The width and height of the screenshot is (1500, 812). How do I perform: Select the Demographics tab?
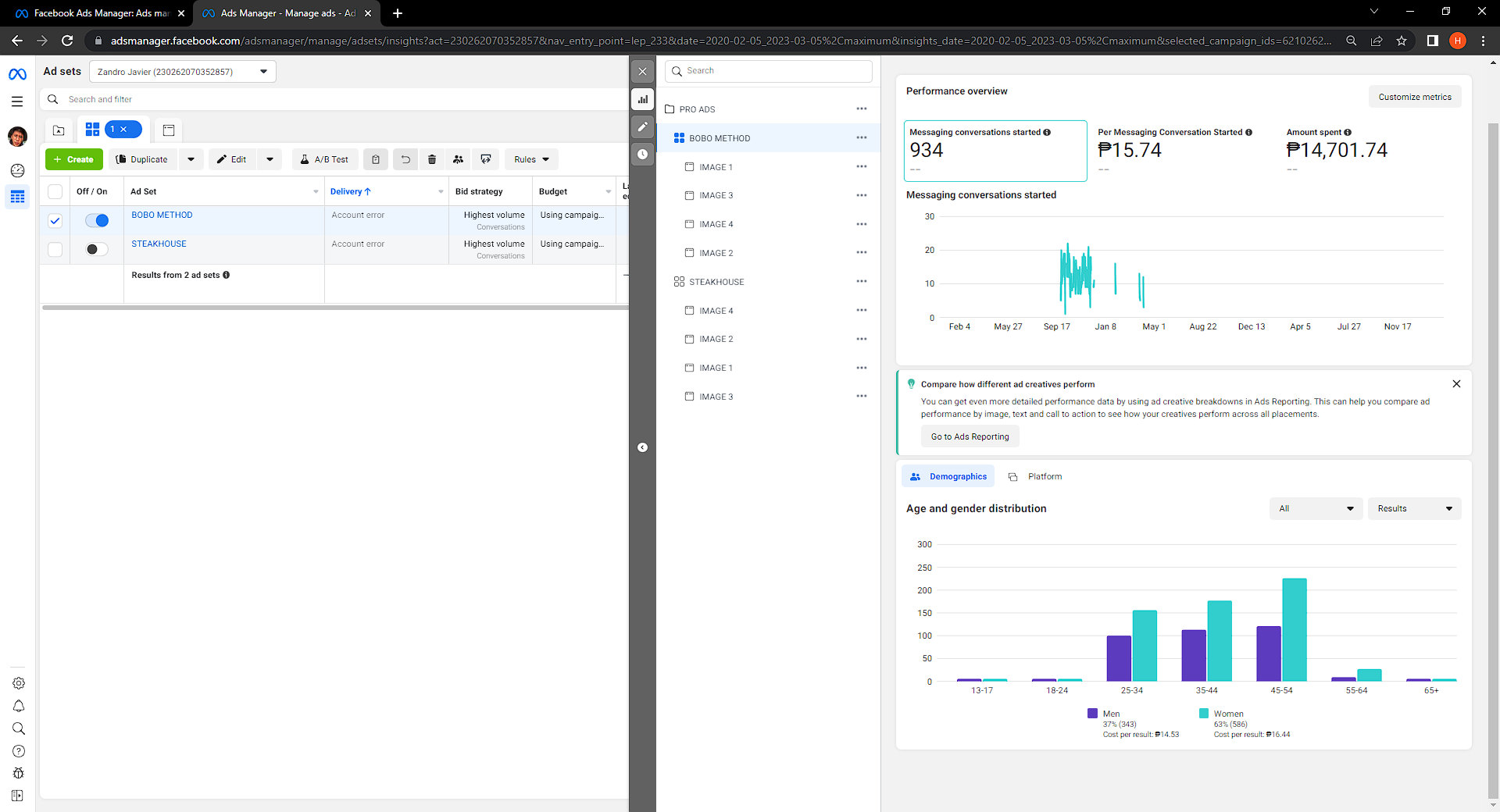point(948,476)
